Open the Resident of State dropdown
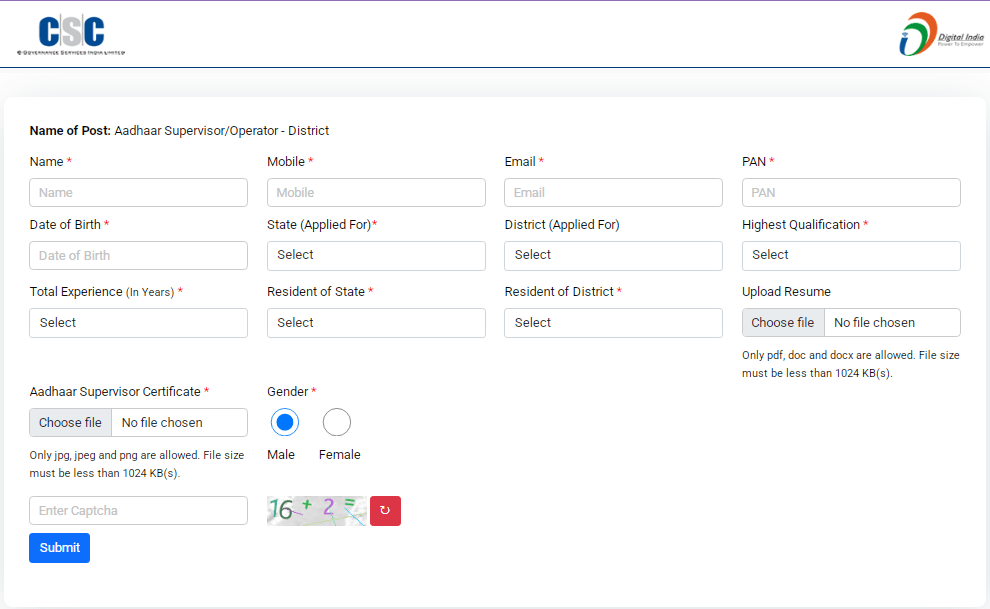This screenshot has height=609, width=990. [376, 323]
